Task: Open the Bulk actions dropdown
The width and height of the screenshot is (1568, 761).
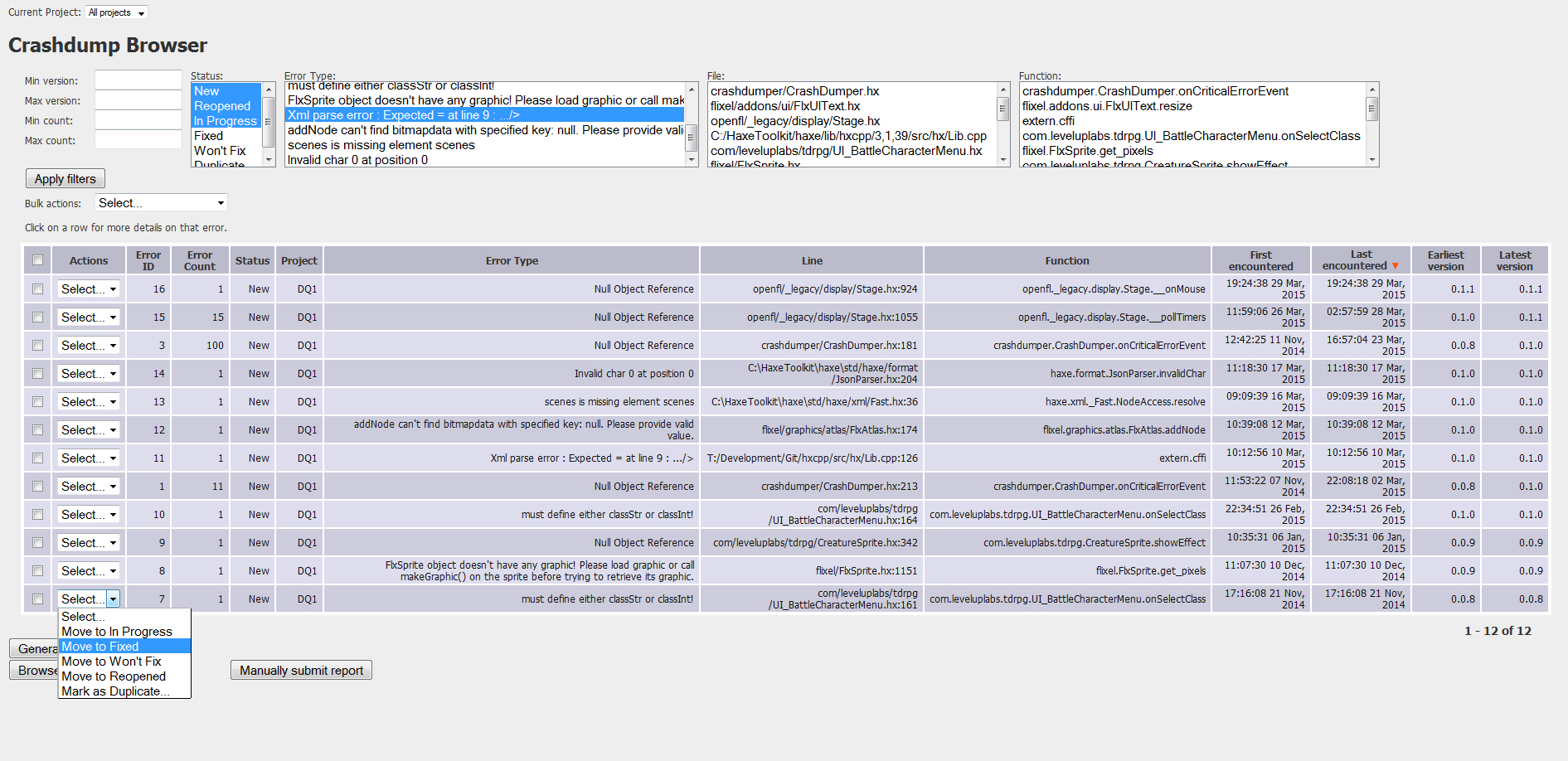Action: (161, 203)
